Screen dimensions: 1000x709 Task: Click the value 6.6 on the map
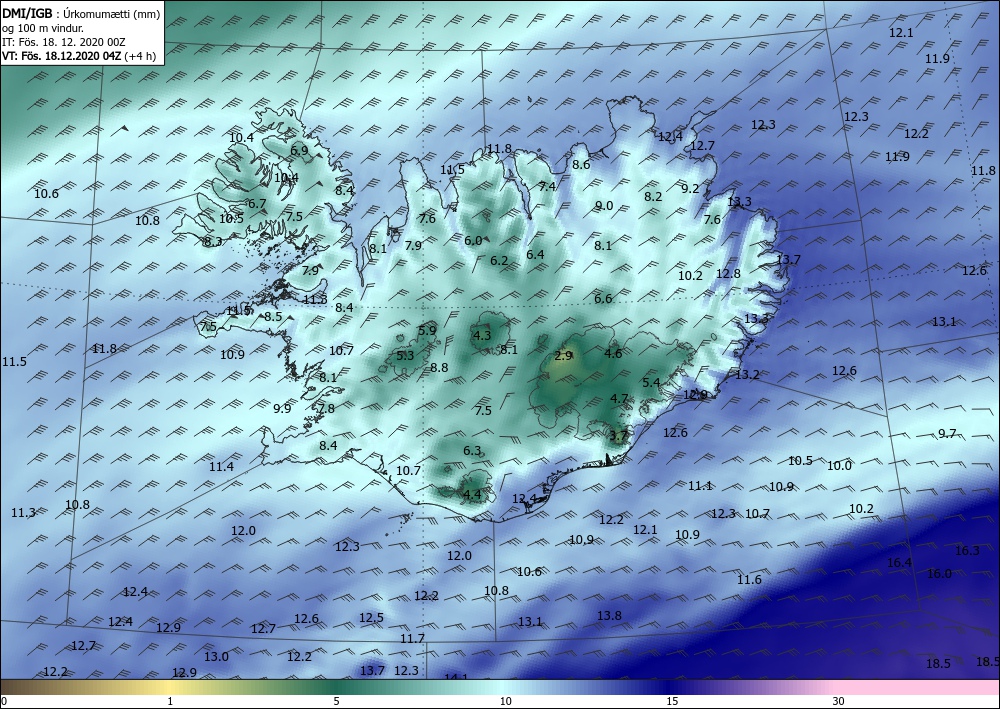click(x=603, y=298)
